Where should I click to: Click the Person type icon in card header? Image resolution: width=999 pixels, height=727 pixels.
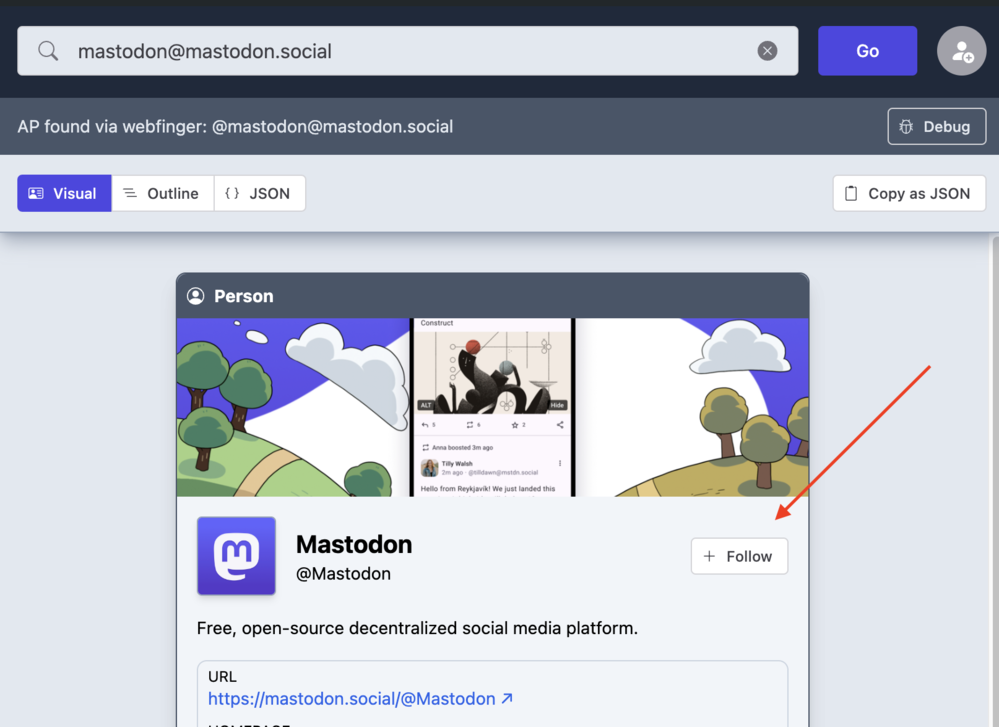tap(196, 296)
